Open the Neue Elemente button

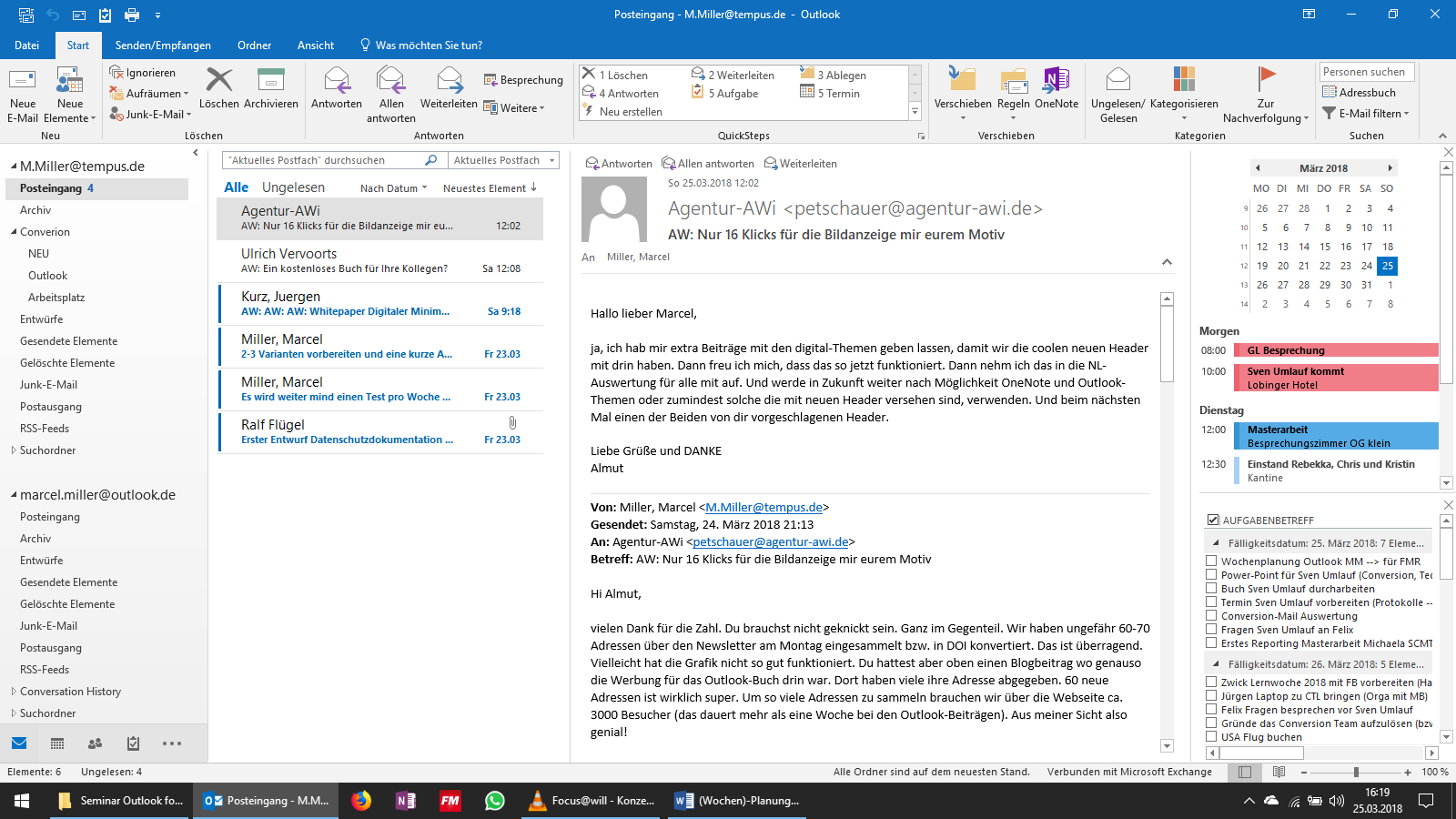tap(70, 96)
